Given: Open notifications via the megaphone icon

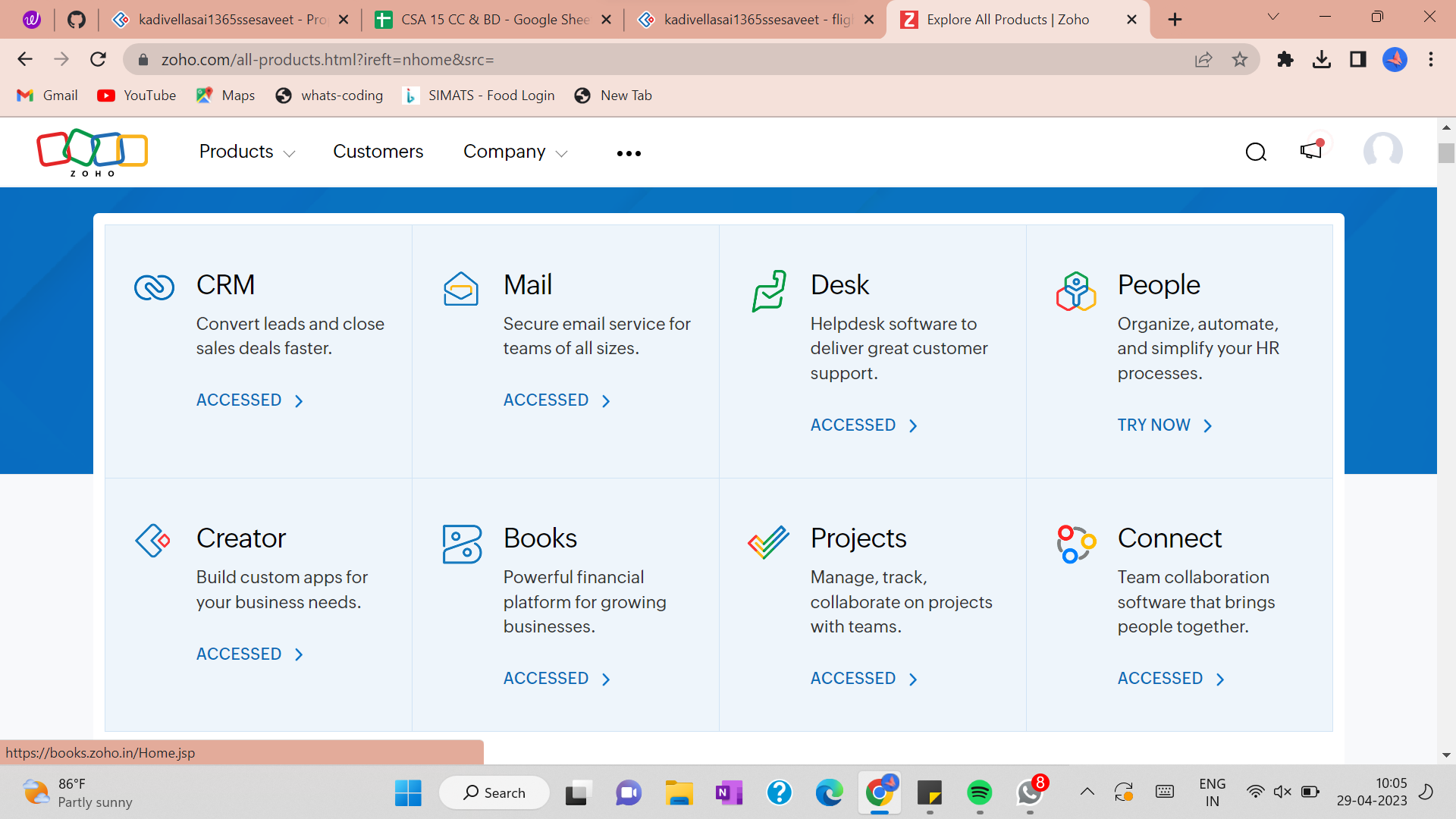Looking at the screenshot, I should [x=1310, y=151].
